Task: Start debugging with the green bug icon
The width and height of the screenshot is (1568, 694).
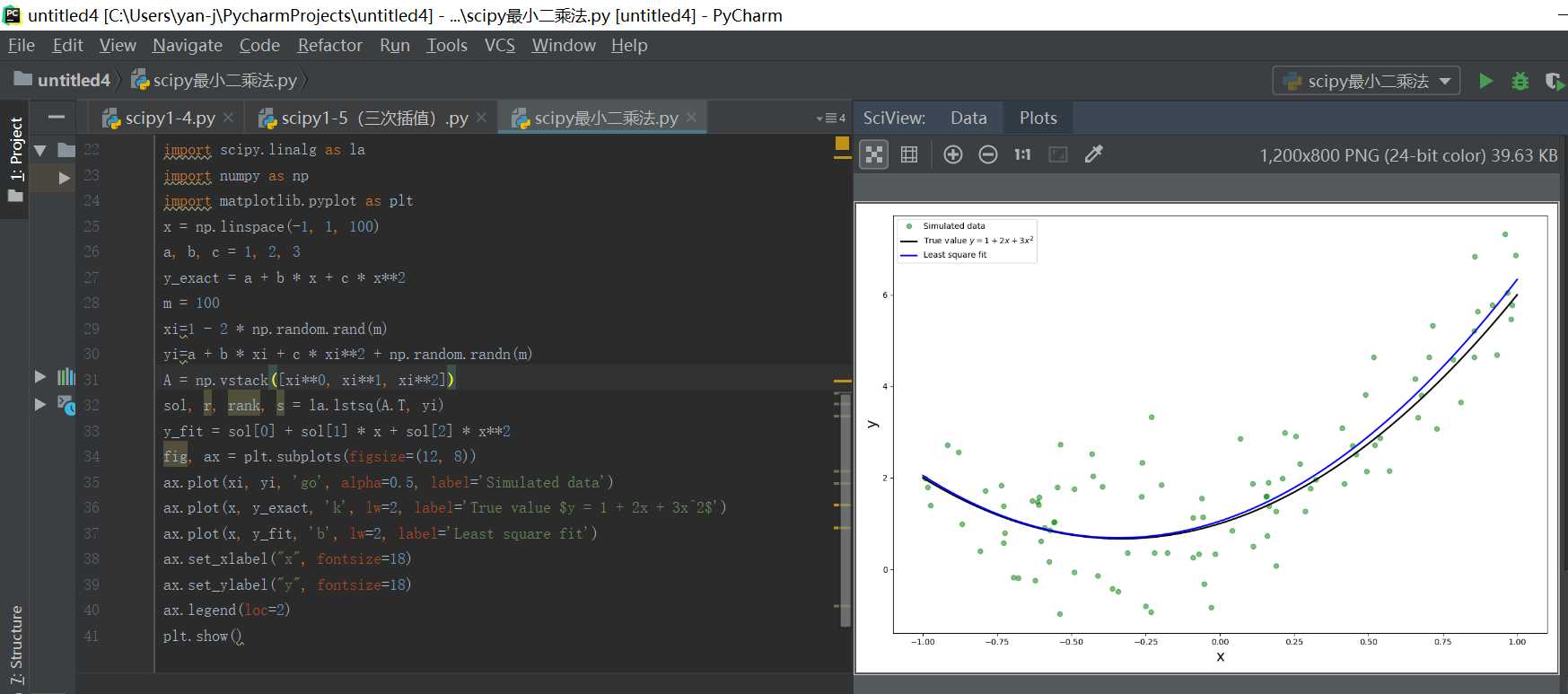Action: point(1520,81)
